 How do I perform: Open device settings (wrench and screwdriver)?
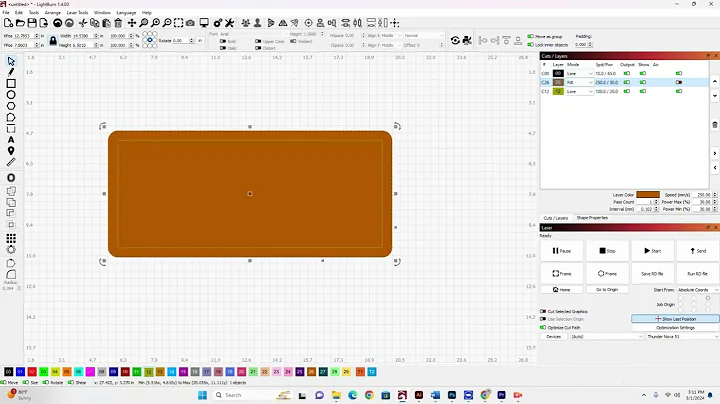(230, 23)
